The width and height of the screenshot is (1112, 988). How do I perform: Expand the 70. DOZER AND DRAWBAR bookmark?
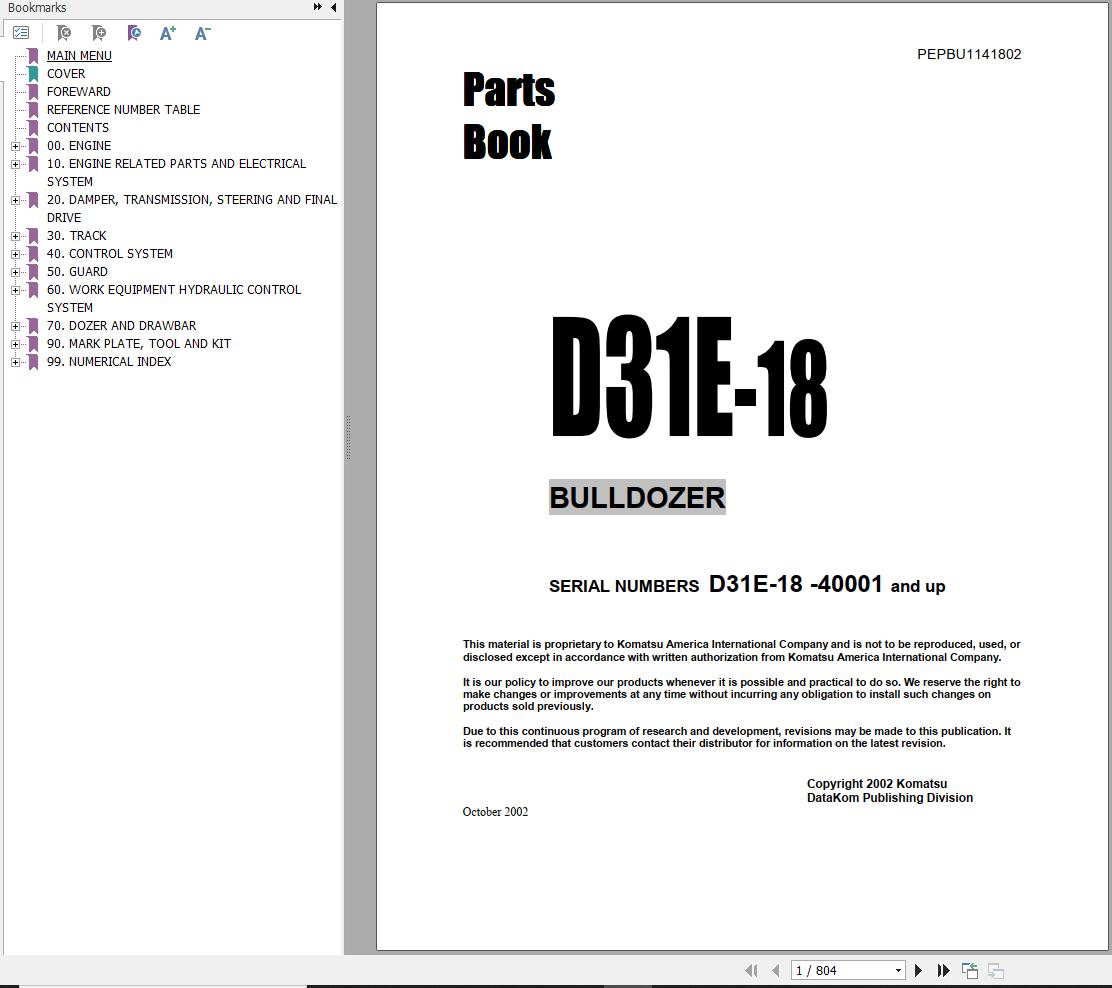(16, 326)
